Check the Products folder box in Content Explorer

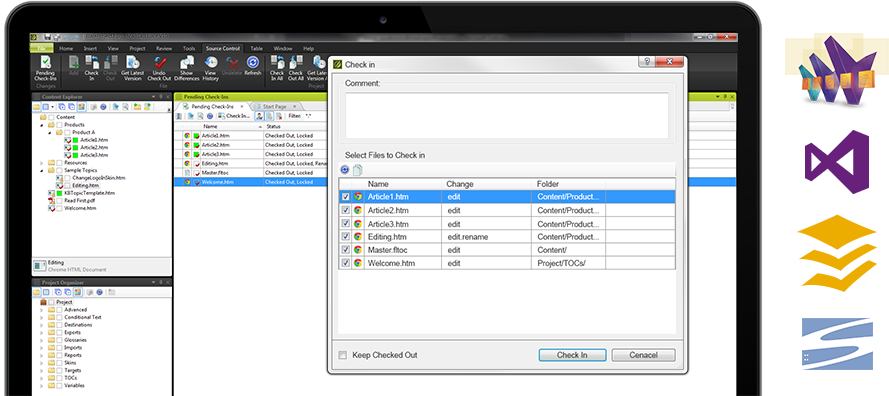coord(60,125)
